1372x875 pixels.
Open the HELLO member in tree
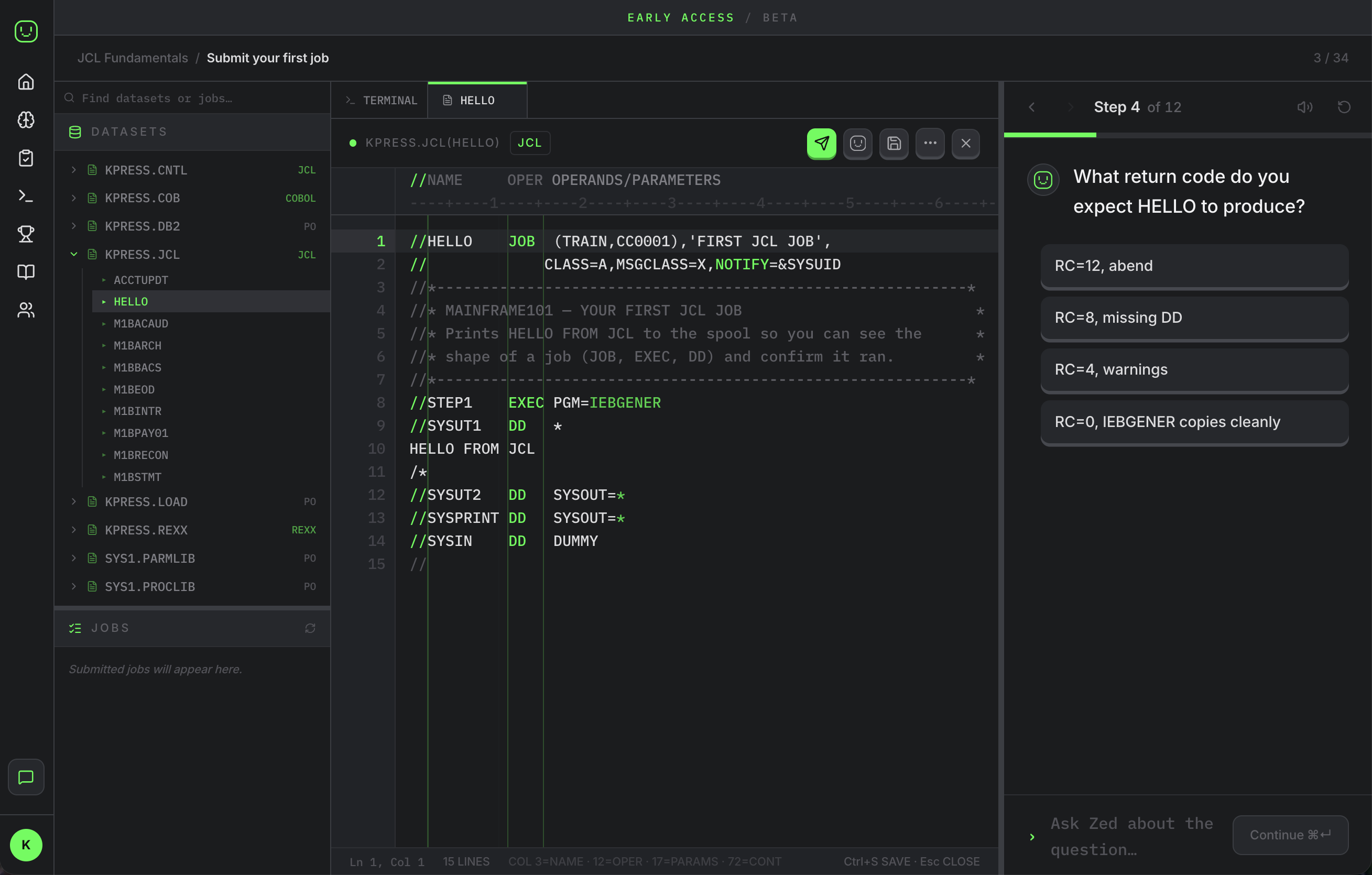pyautogui.click(x=211, y=301)
